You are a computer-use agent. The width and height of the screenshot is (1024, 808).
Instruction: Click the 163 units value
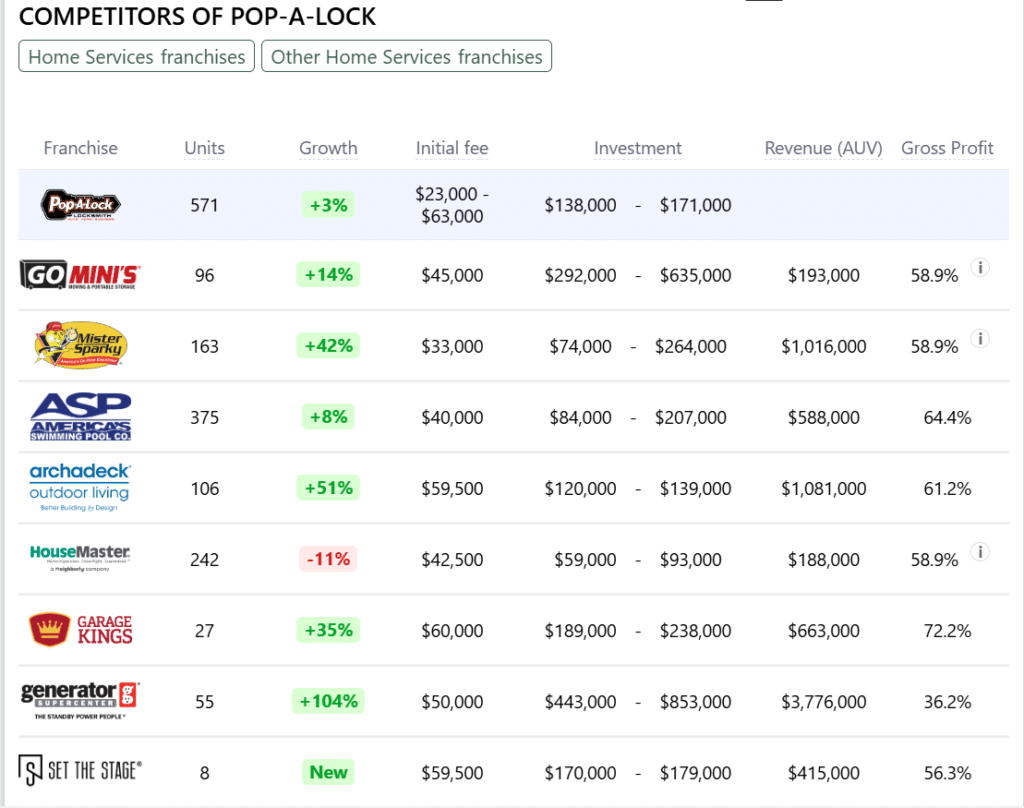pos(204,346)
